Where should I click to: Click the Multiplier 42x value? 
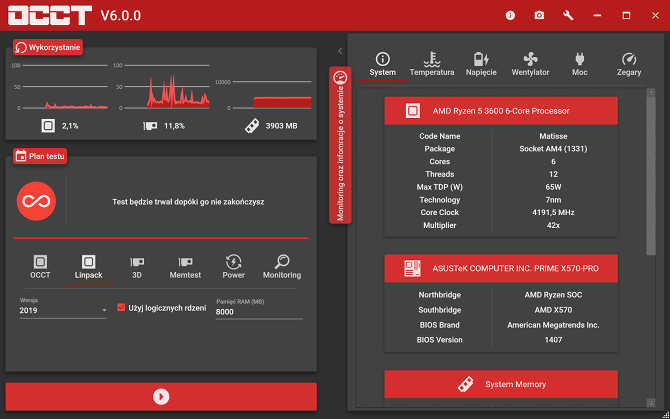pyautogui.click(x=553, y=225)
